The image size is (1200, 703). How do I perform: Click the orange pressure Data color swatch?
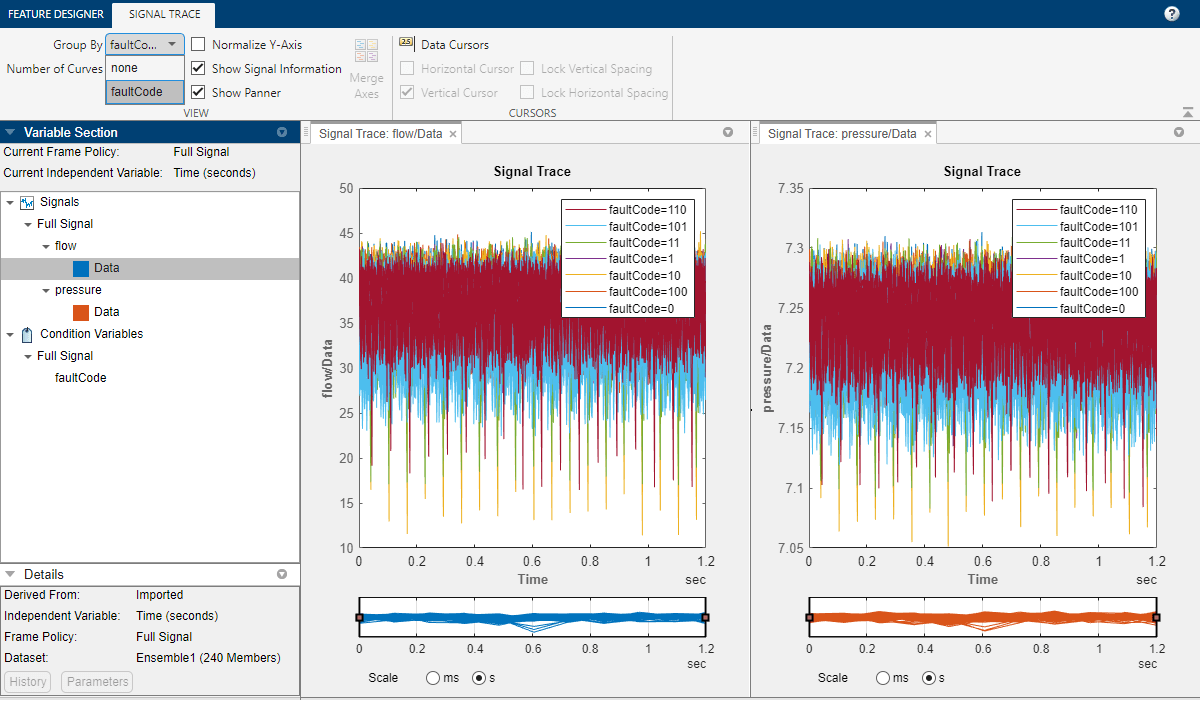click(x=81, y=312)
